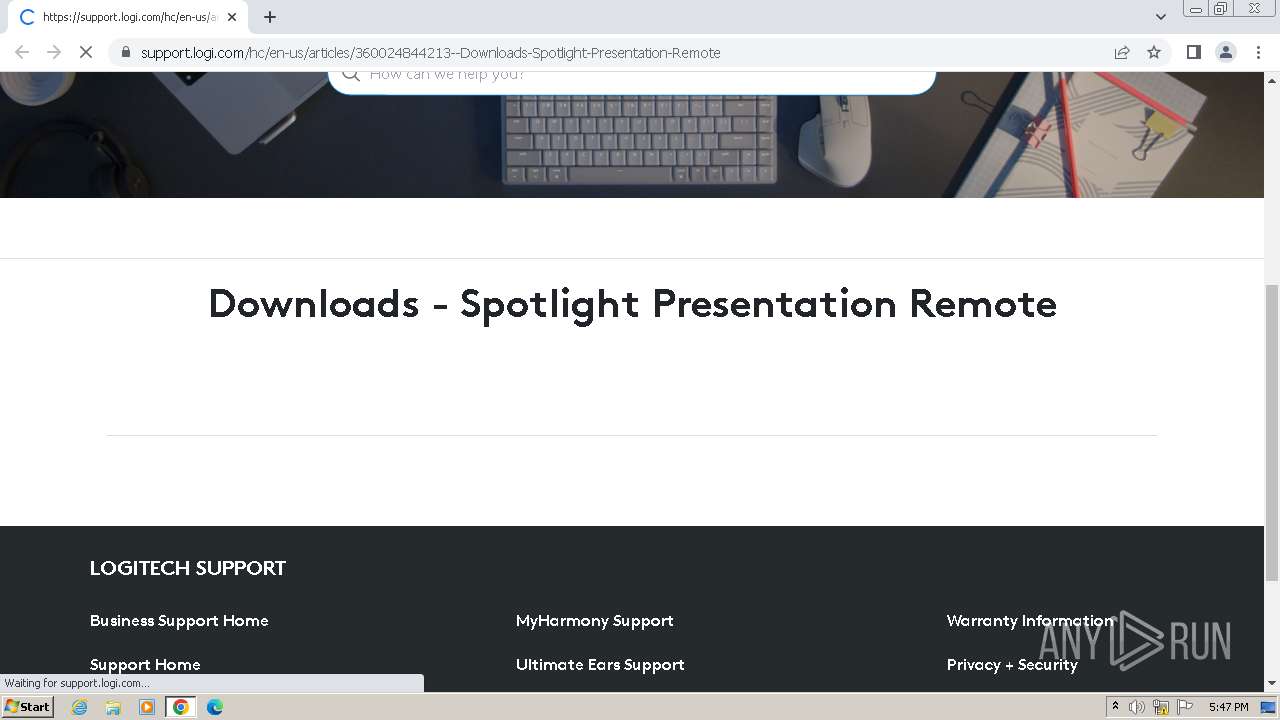Open the Chrome three-dot menu

(1258, 52)
